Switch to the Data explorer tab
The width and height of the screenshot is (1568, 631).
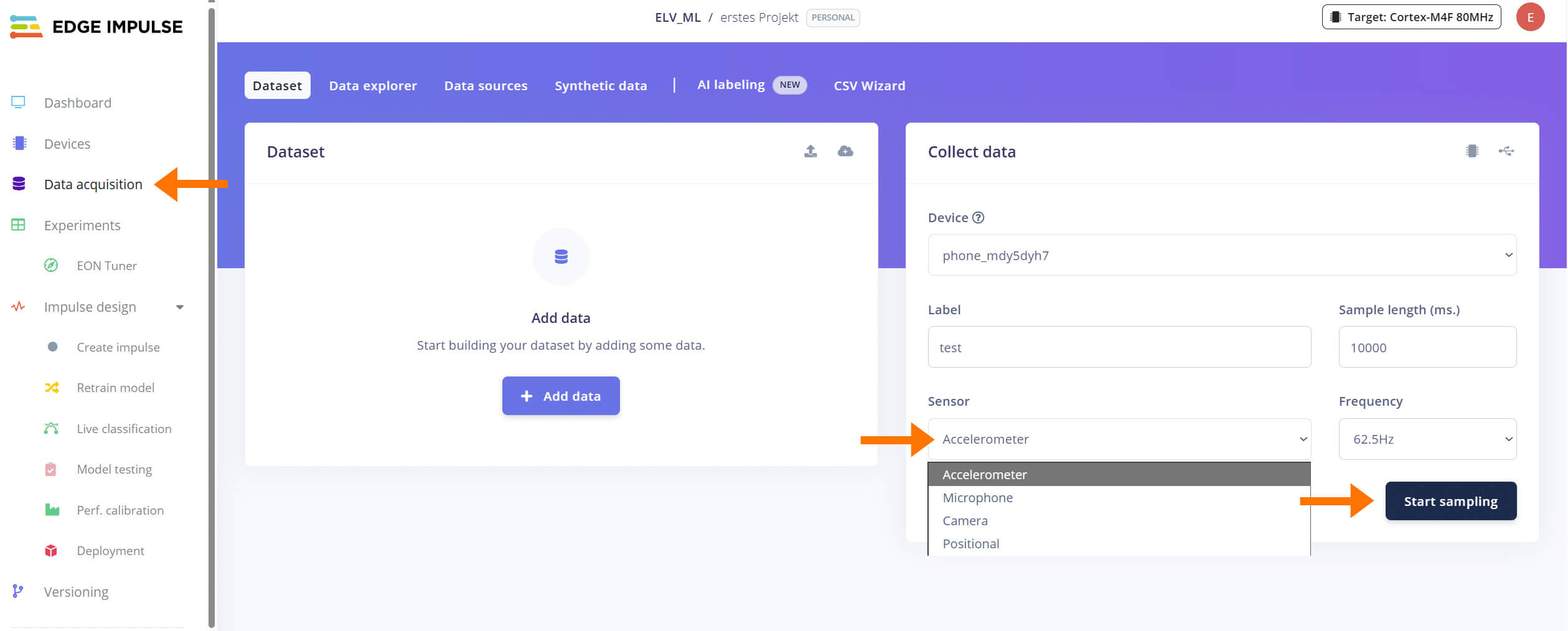coord(373,85)
